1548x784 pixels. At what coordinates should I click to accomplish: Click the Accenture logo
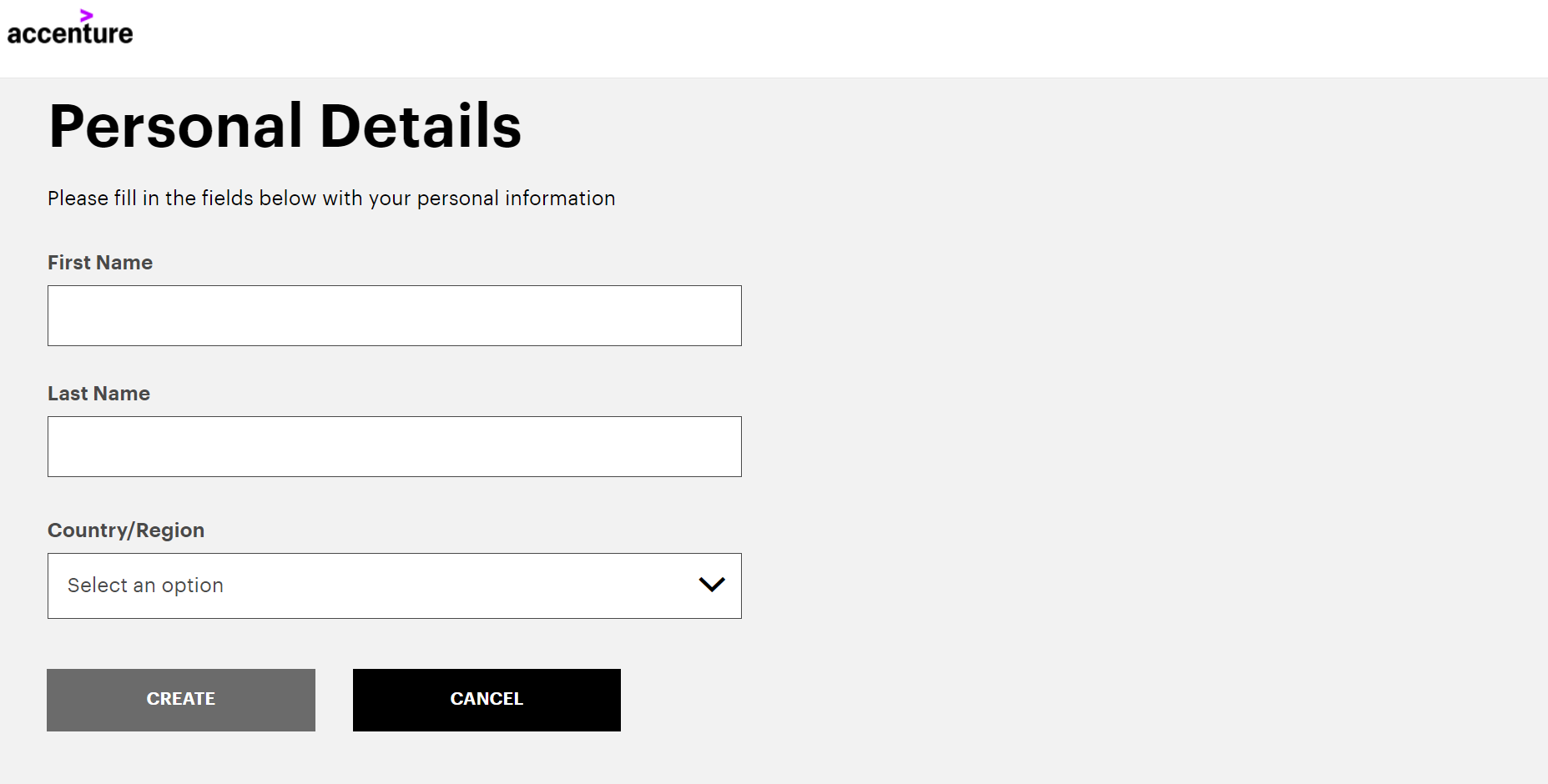pyautogui.click(x=70, y=28)
